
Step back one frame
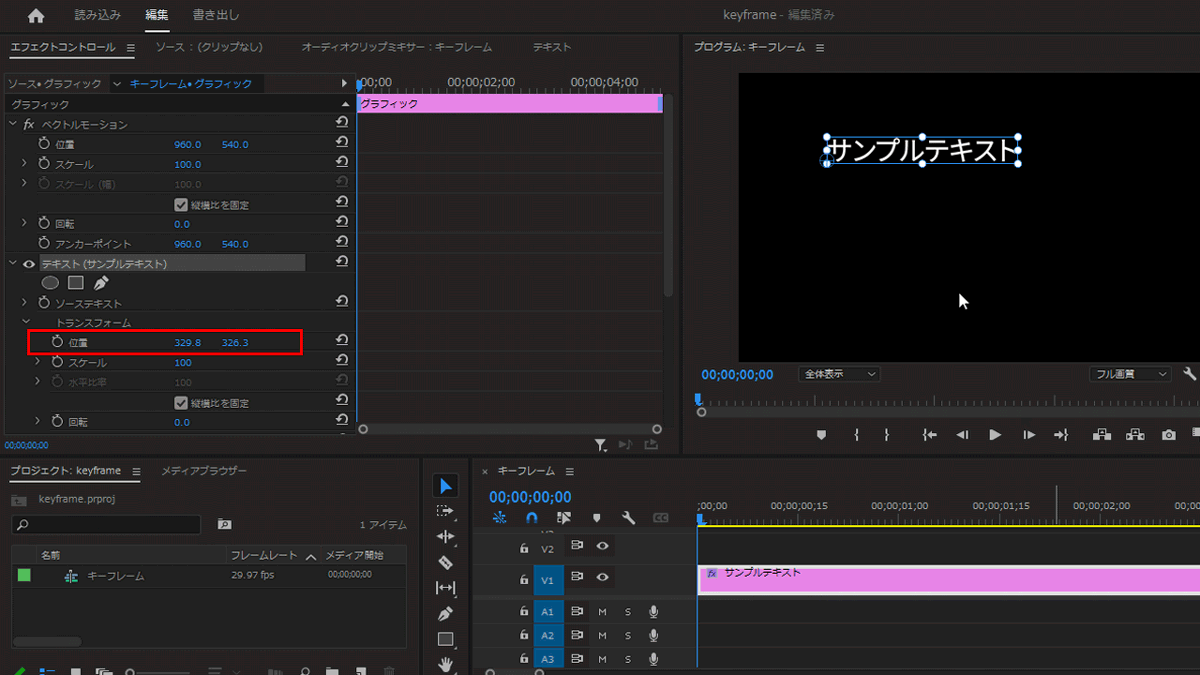(x=962, y=435)
